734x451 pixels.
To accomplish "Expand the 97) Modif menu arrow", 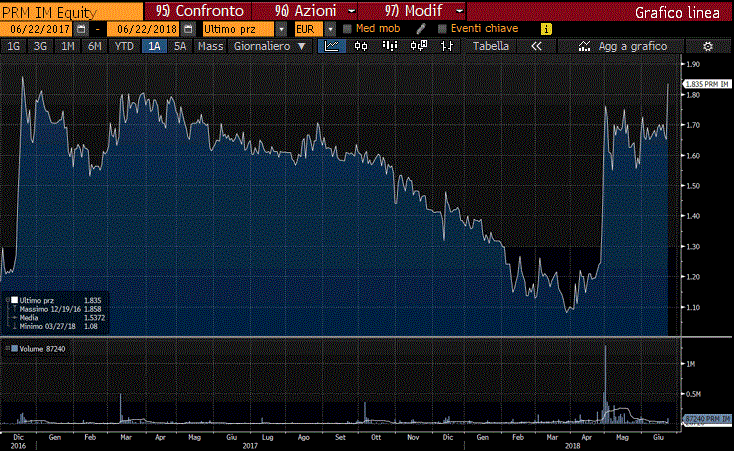I will point(460,11).
